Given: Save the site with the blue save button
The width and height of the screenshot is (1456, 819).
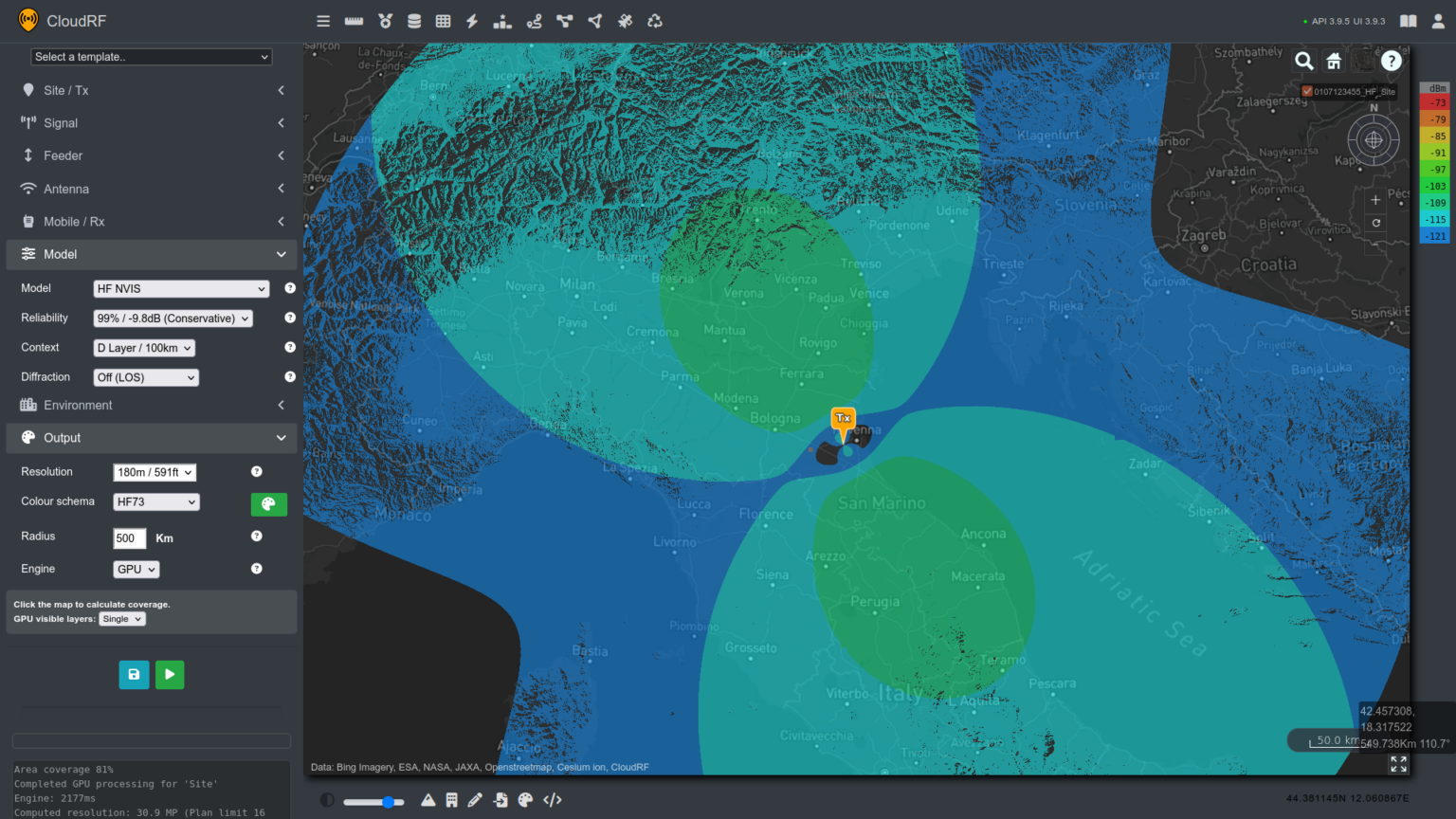Looking at the screenshot, I should pos(134,674).
